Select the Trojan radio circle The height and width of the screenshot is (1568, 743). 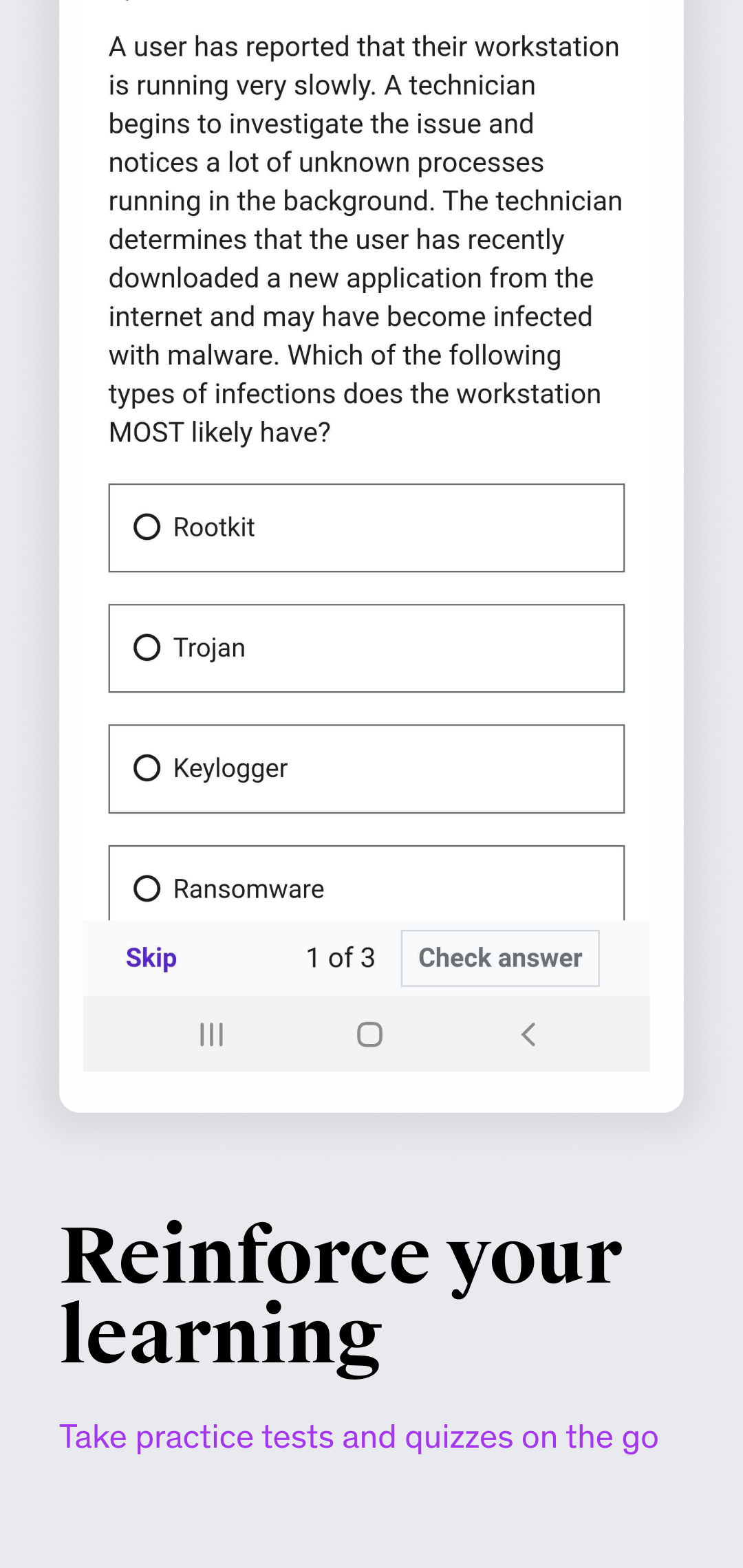coord(147,648)
